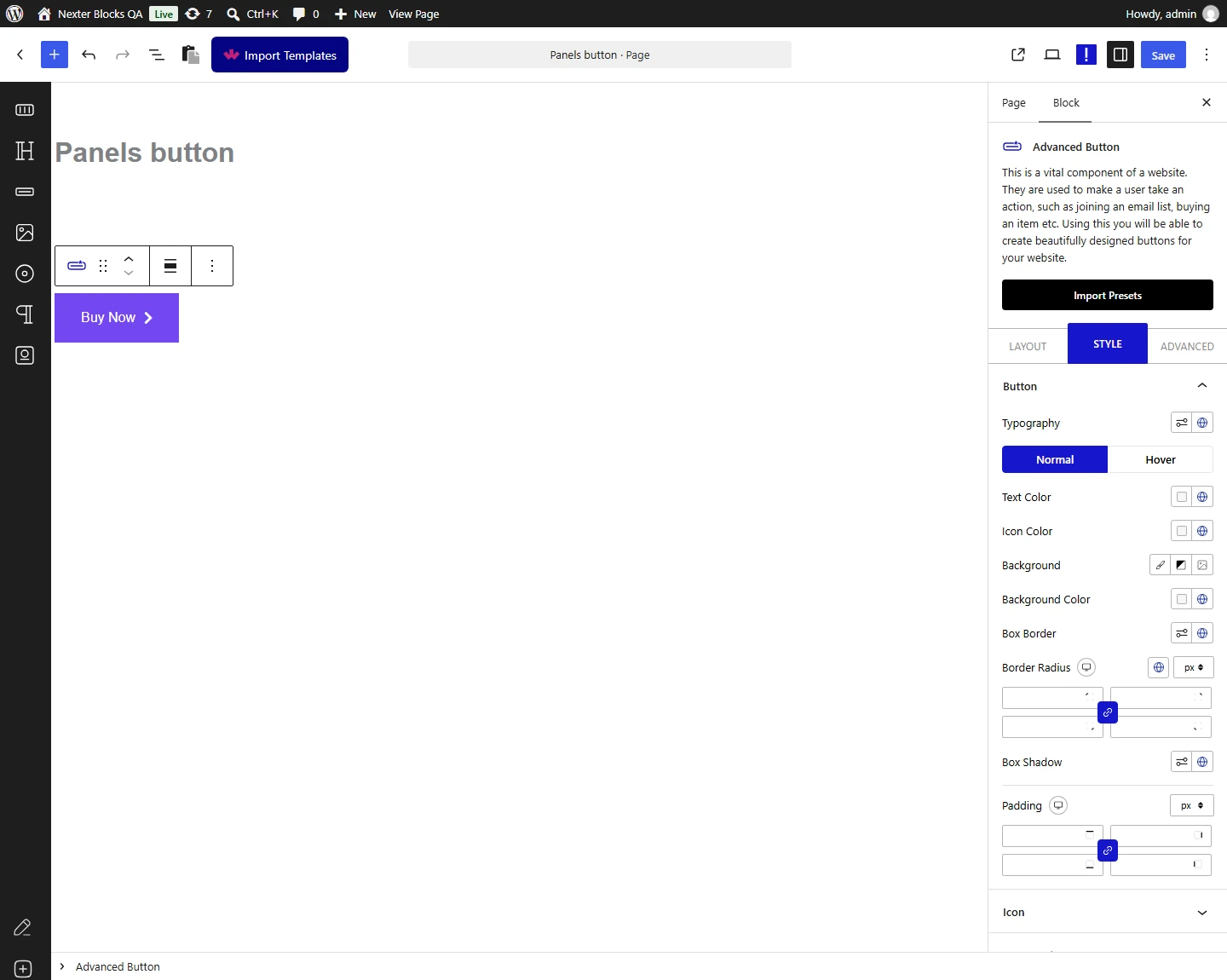This screenshot has width=1227, height=980.
Task: Insert the Paragraph block from left sidebar
Action: [x=25, y=314]
